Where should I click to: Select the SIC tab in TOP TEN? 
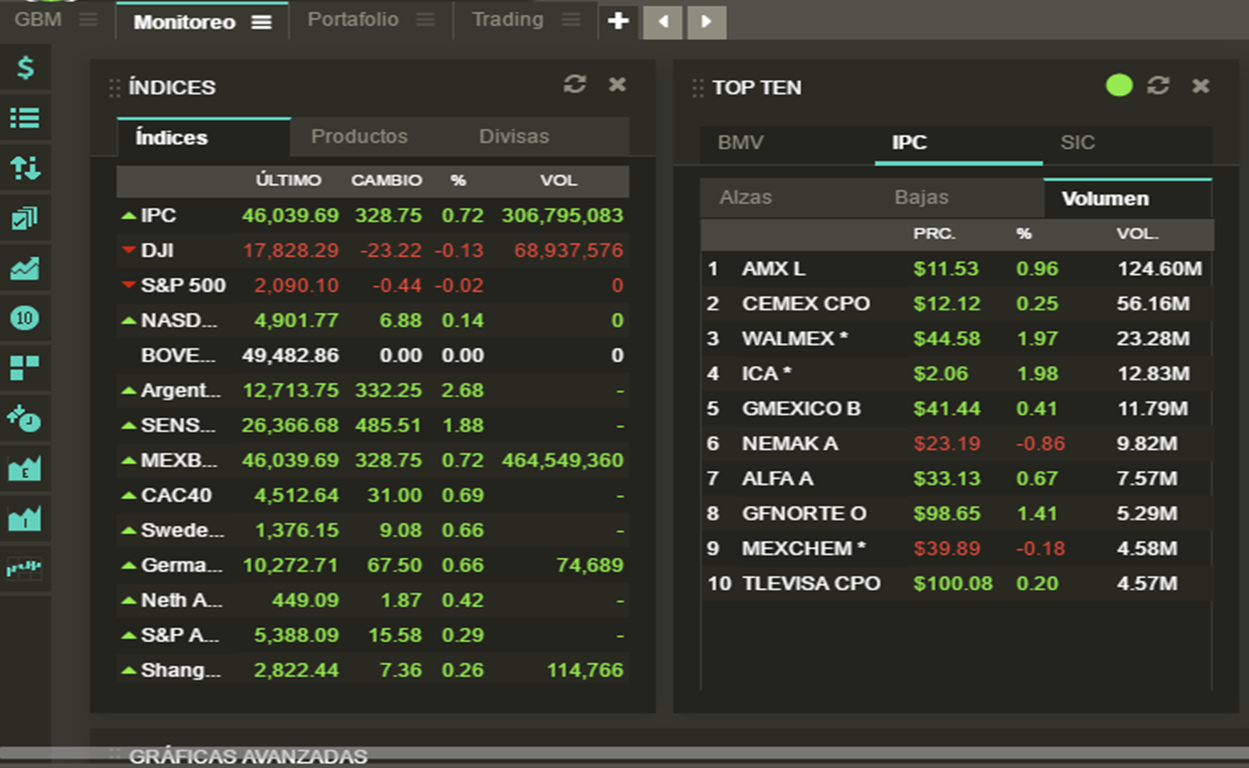tap(1077, 143)
